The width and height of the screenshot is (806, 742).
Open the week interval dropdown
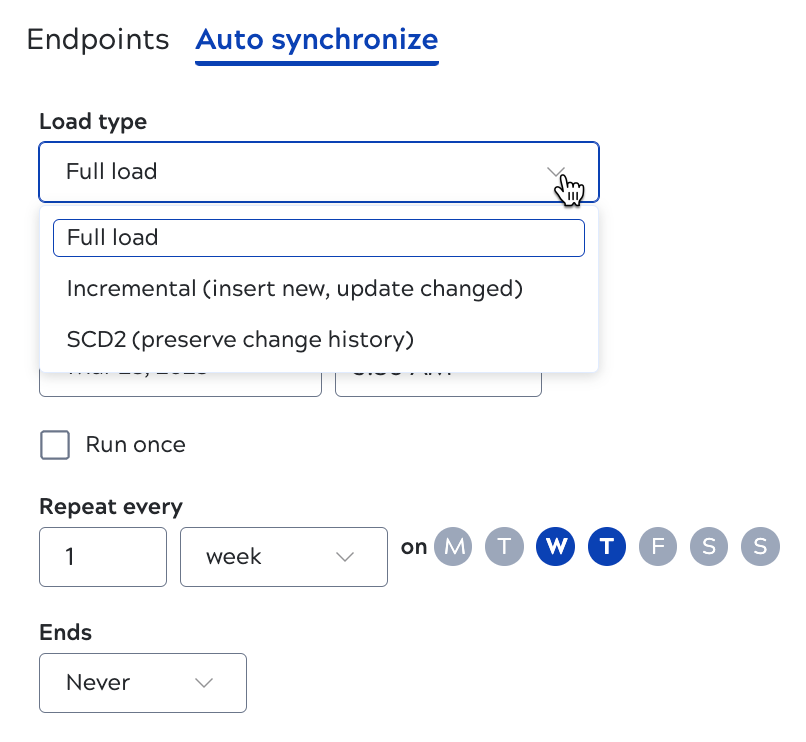pos(283,557)
